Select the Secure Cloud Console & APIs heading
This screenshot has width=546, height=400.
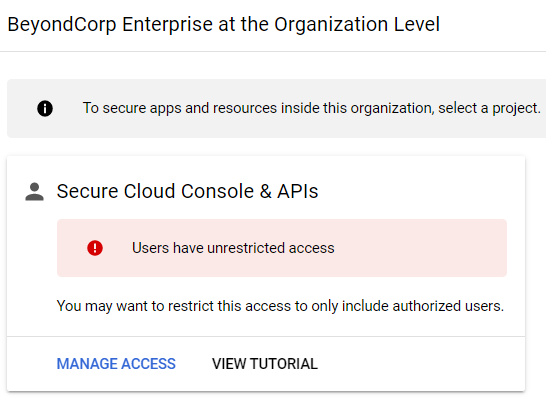click(187, 191)
